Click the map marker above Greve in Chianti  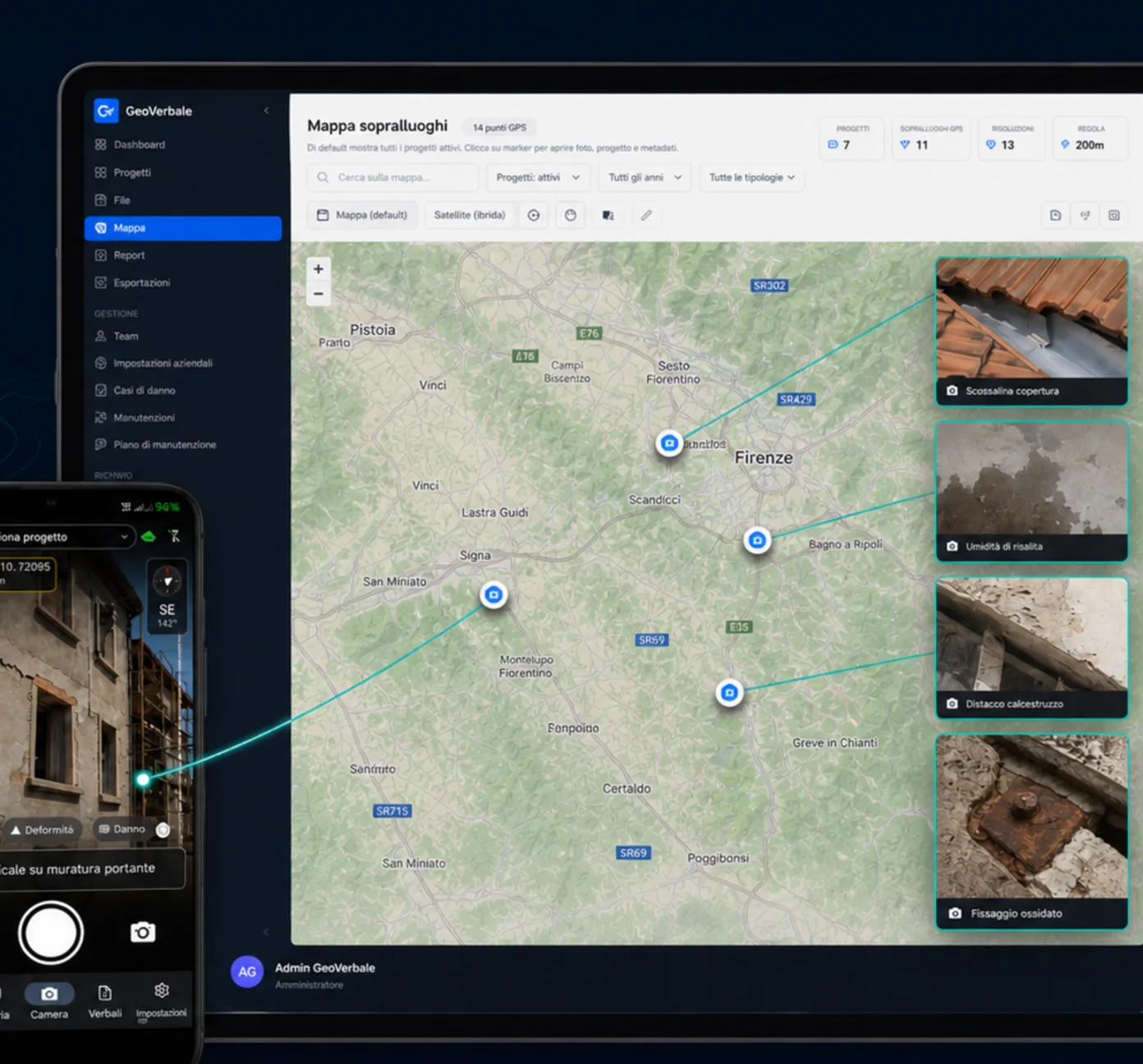tap(729, 693)
